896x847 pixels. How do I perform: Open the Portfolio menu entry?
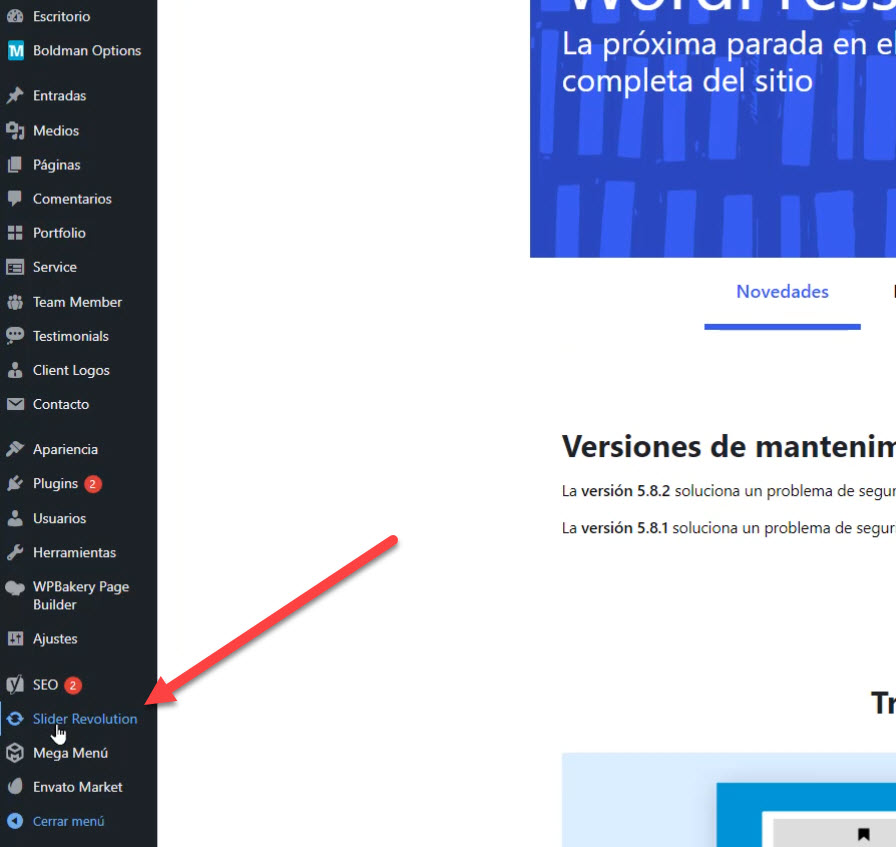[x=59, y=233]
